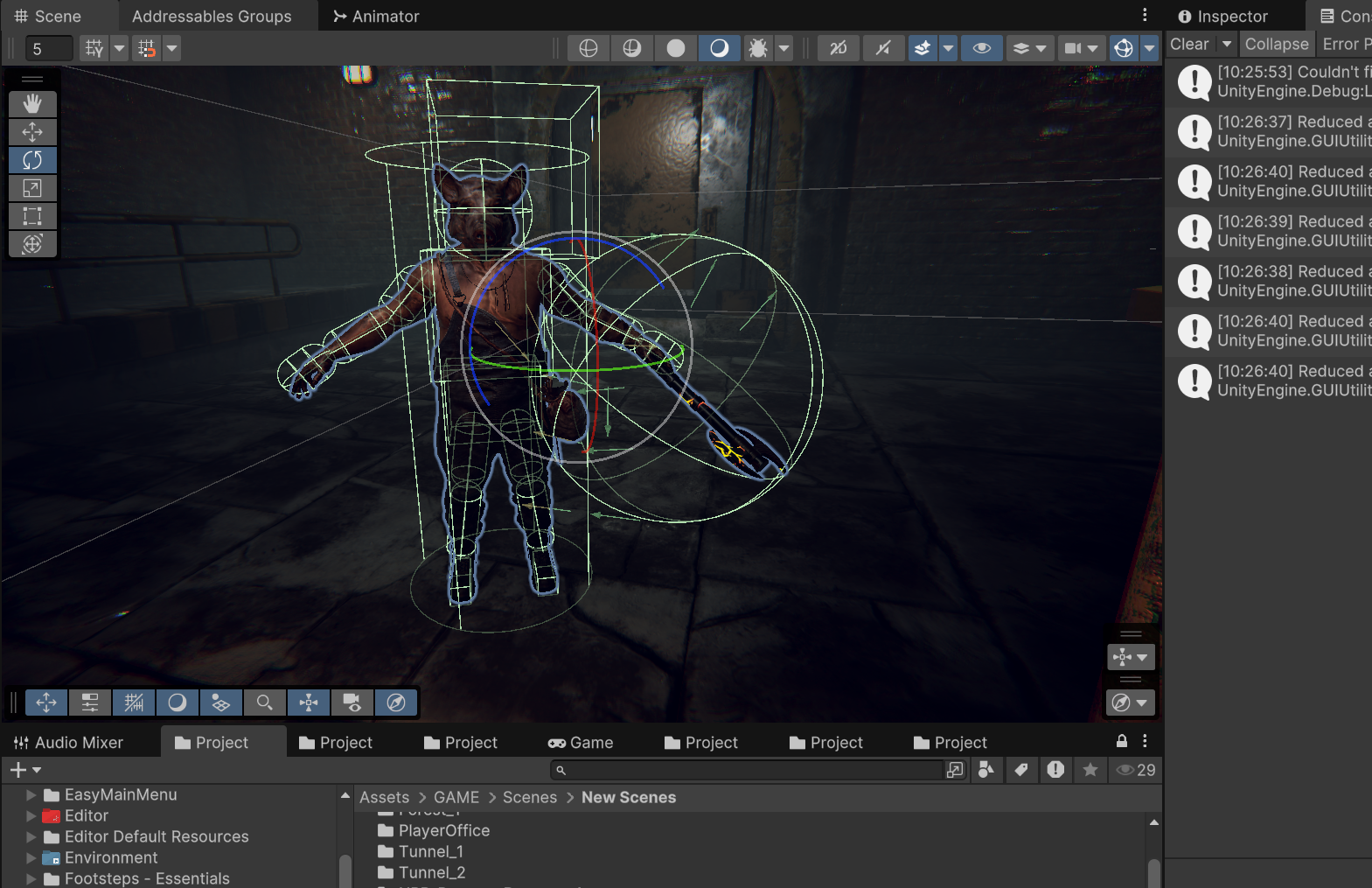Select the combined Transform tool
The height and width of the screenshot is (888, 1372).
(32, 244)
